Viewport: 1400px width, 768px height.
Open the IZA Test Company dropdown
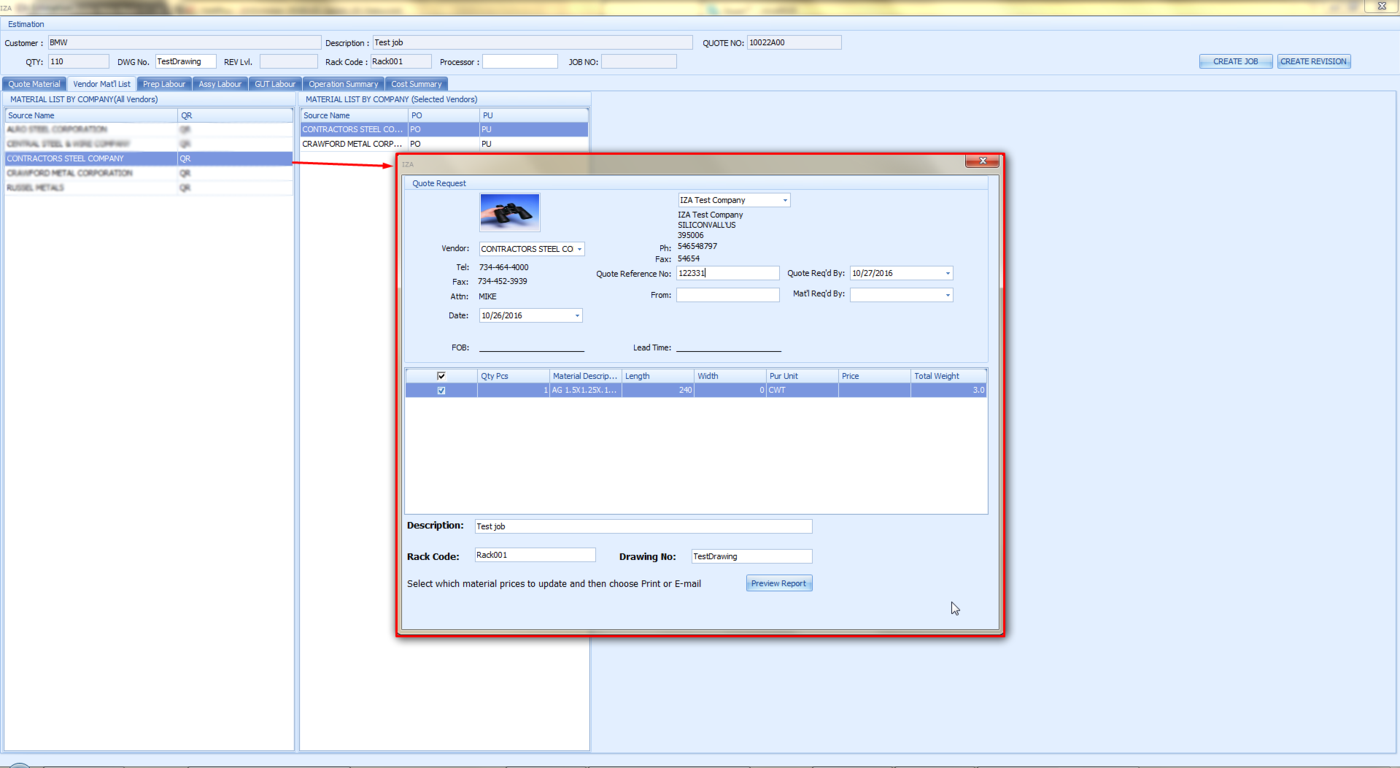[785, 201]
